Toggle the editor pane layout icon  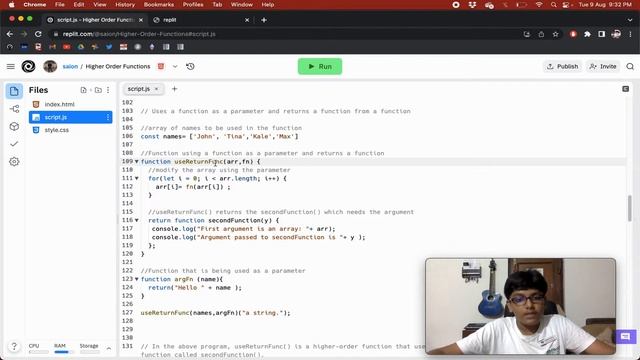tap(625, 89)
